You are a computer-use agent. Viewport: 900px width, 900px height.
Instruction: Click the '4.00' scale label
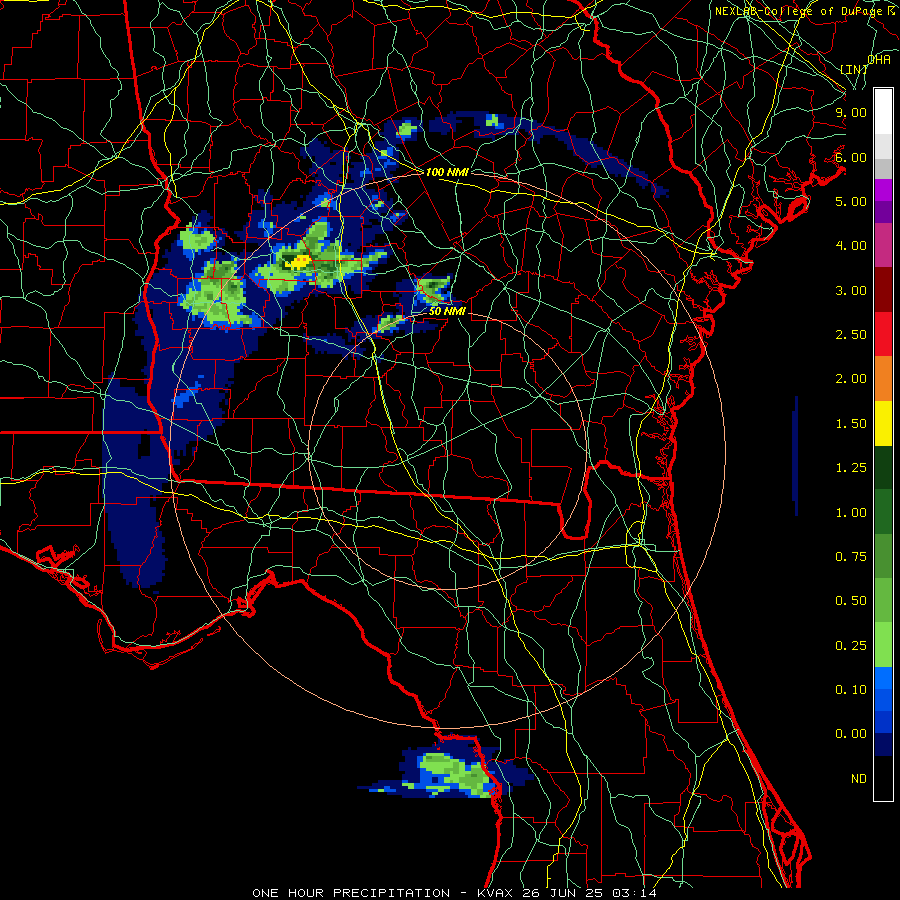pyautogui.click(x=851, y=246)
